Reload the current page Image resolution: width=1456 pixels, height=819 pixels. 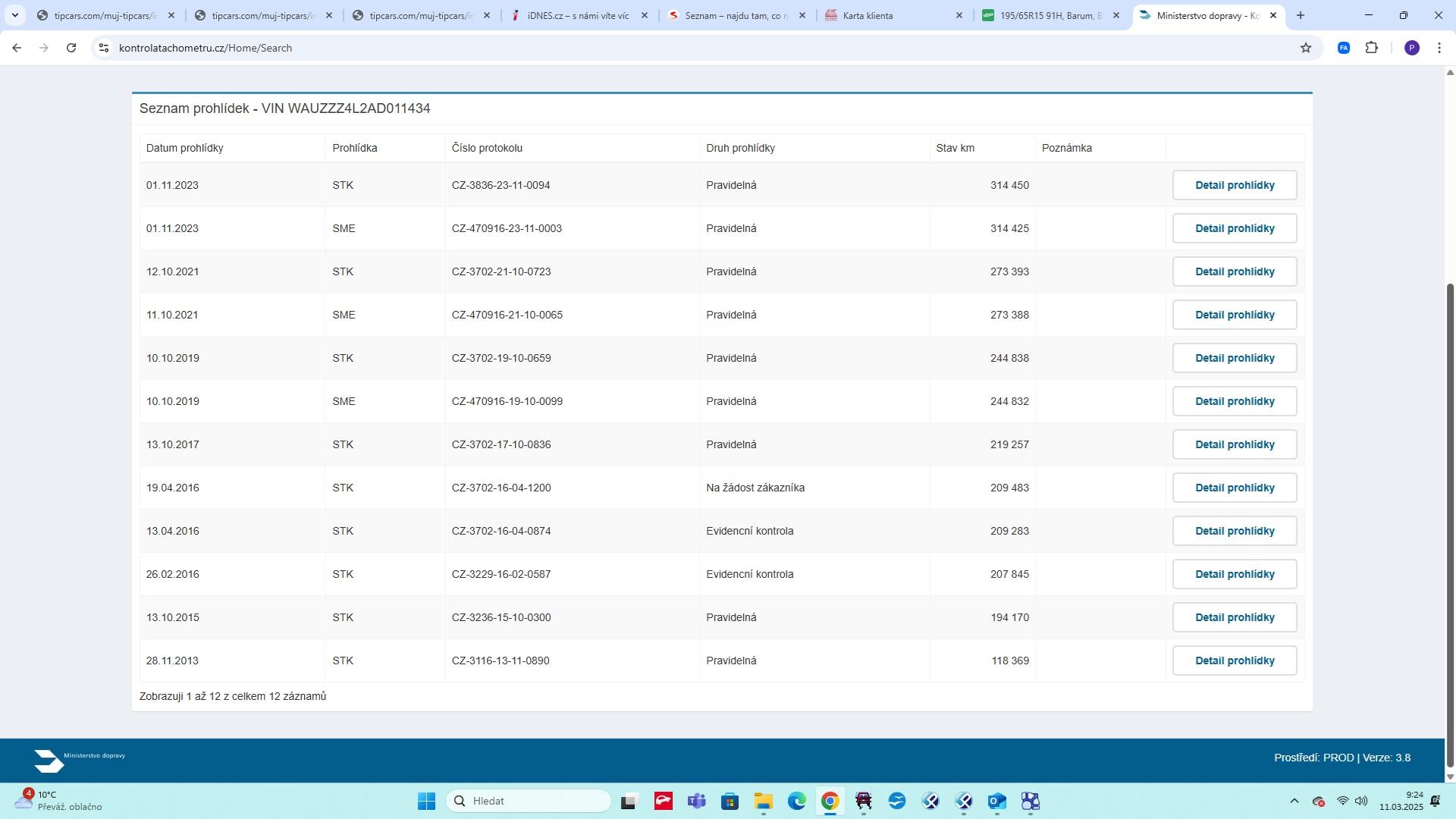[71, 48]
